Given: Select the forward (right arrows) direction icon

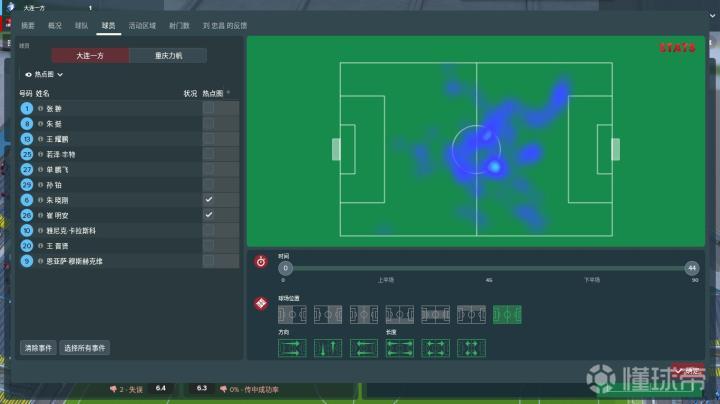Looking at the screenshot, I should coord(292,348).
